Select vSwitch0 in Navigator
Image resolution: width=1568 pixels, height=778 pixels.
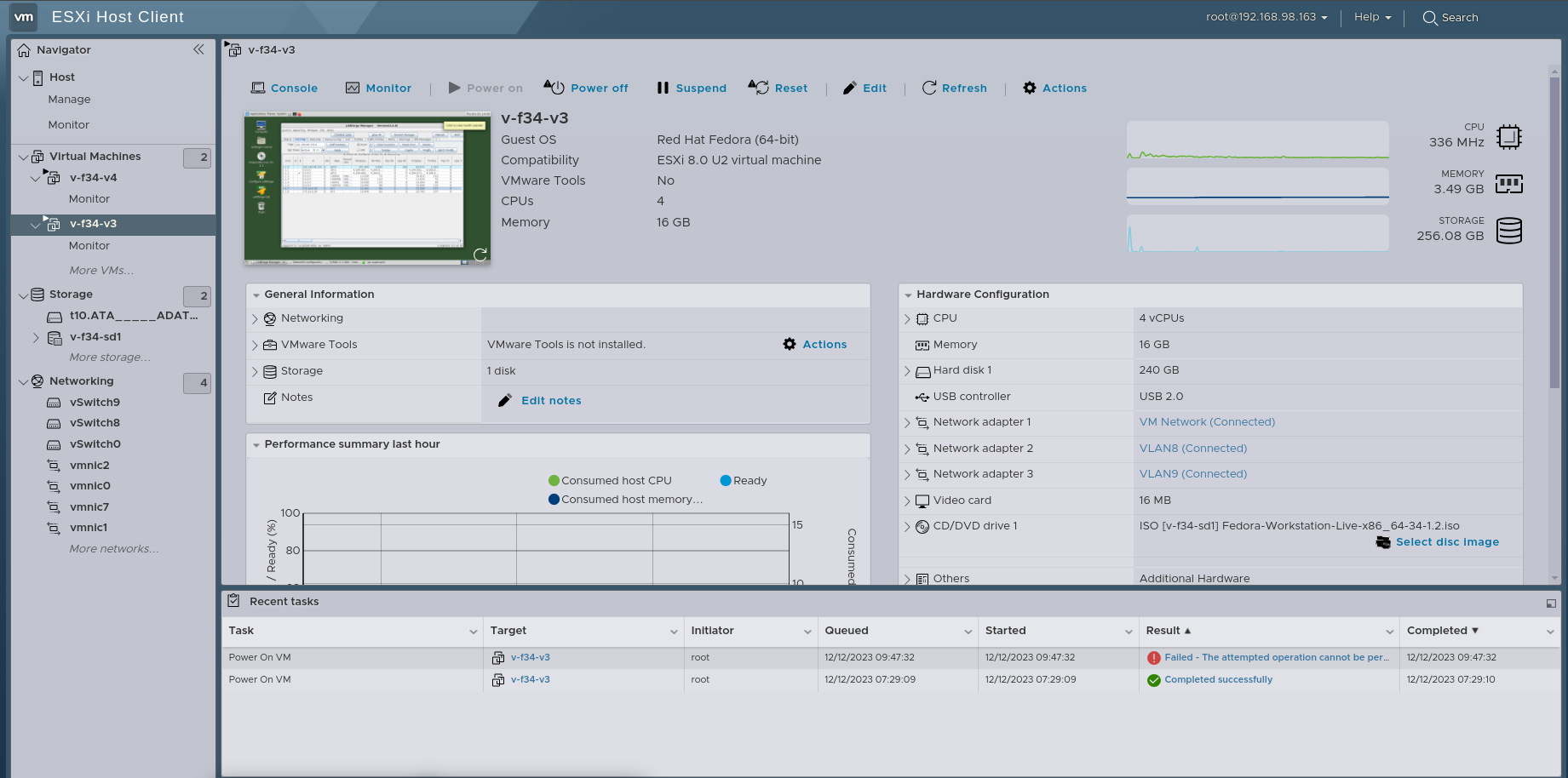pos(95,443)
